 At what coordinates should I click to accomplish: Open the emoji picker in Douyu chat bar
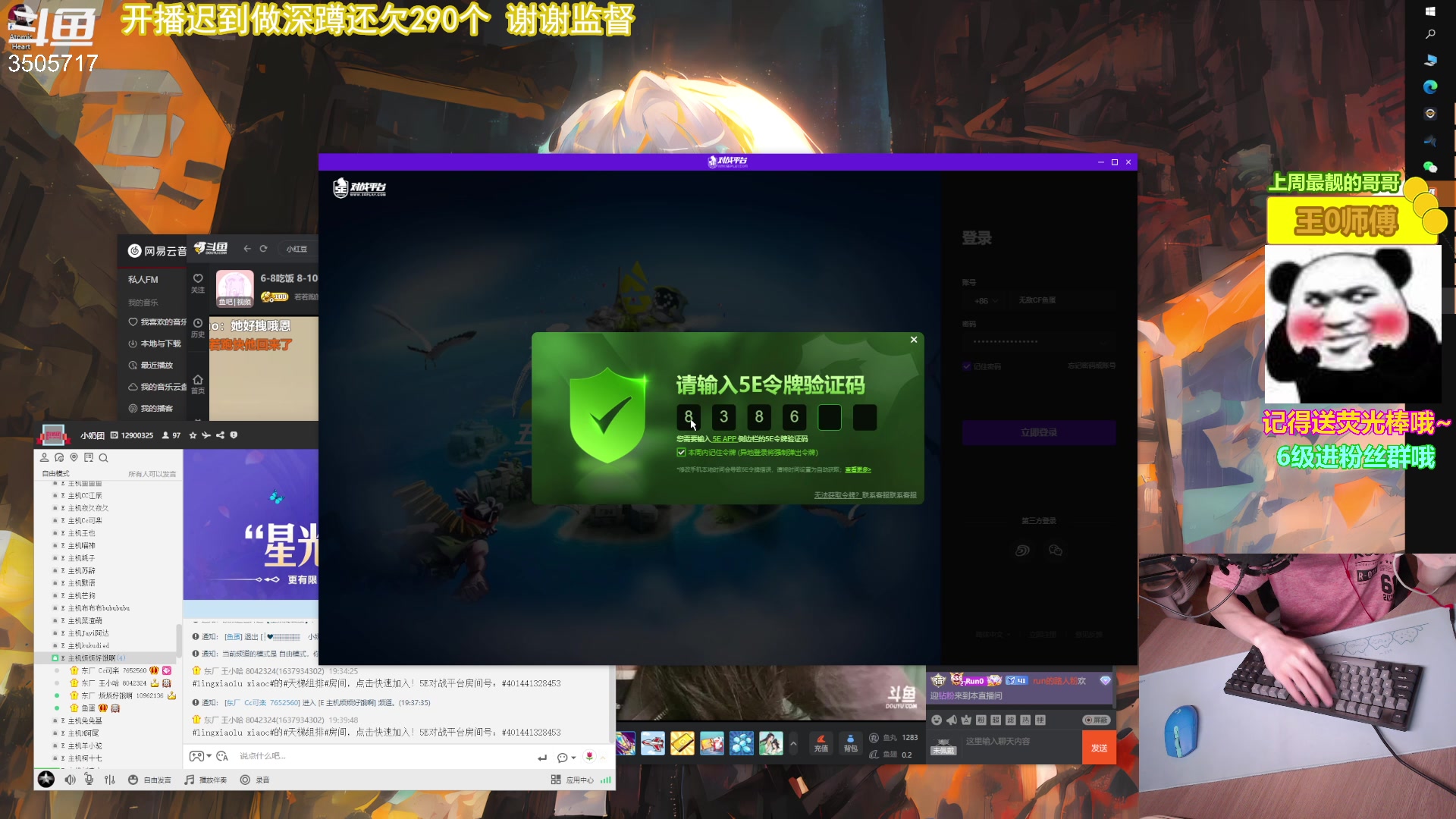coord(937,720)
